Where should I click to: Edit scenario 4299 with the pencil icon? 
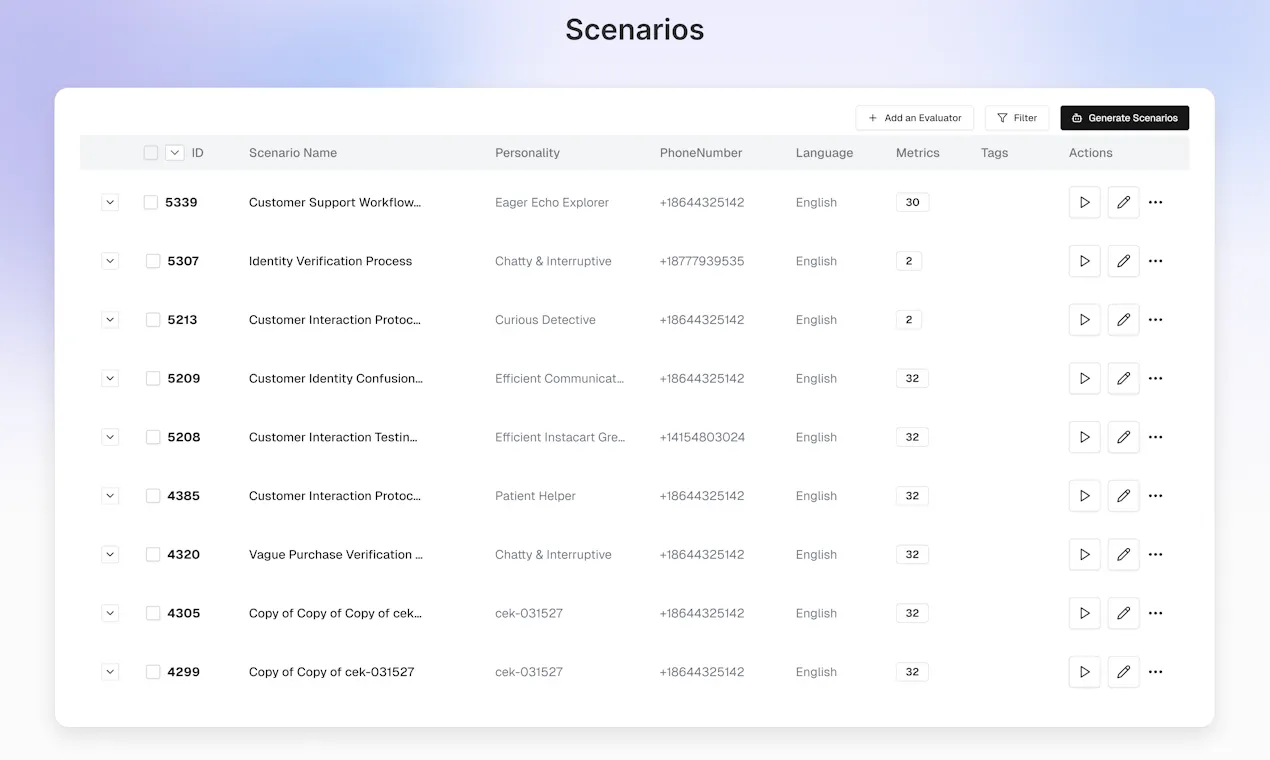(1123, 672)
